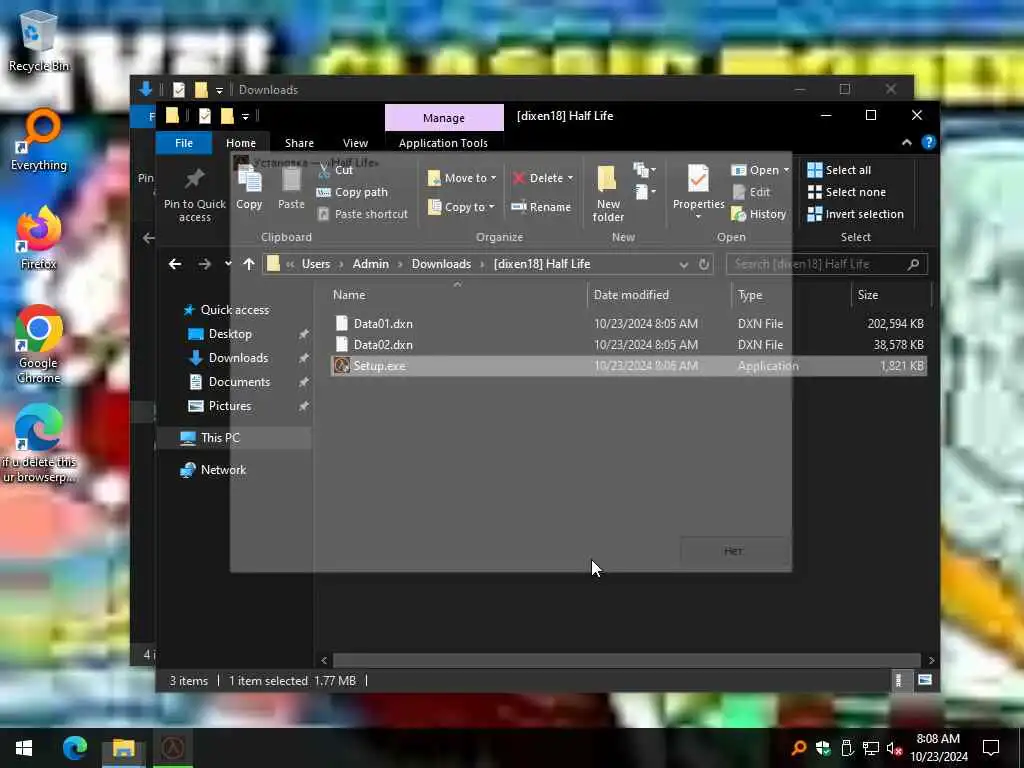Image resolution: width=1024 pixels, height=768 pixels.
Task: Open the New item dropdown icon
Action: coord(644,170)
